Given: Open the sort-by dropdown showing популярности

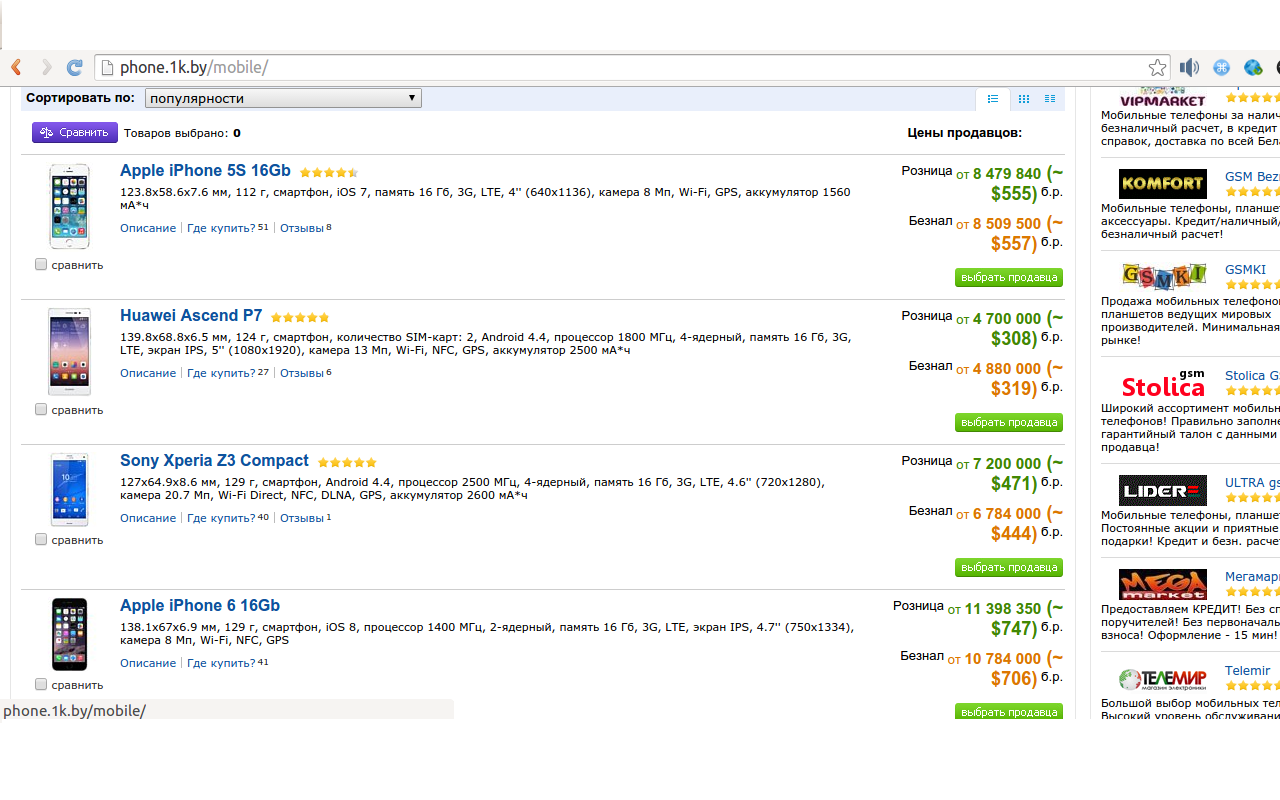Looking at the screenshot, I should (283, 98).
